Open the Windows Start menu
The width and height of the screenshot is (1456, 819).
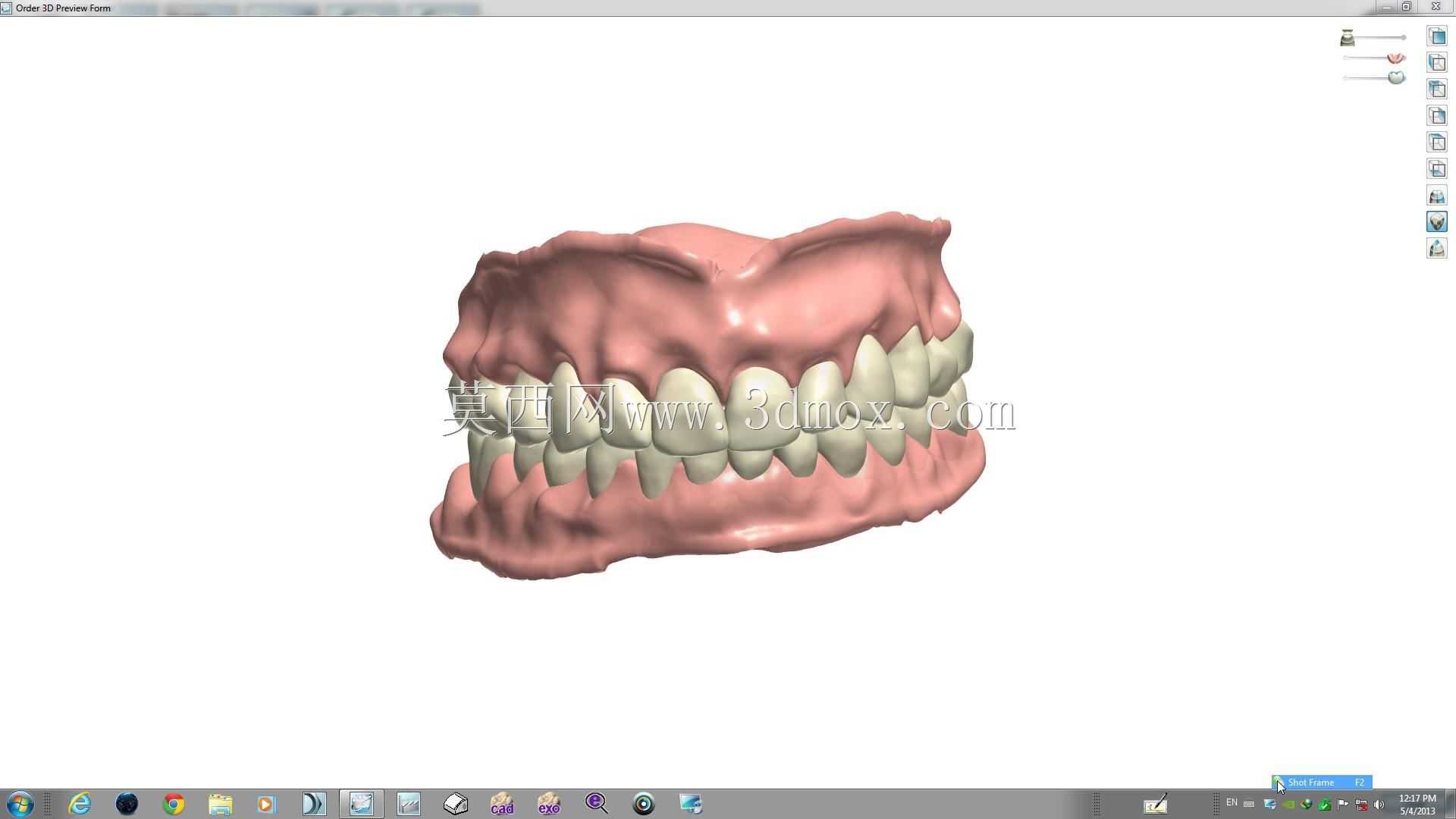(20, 804)
